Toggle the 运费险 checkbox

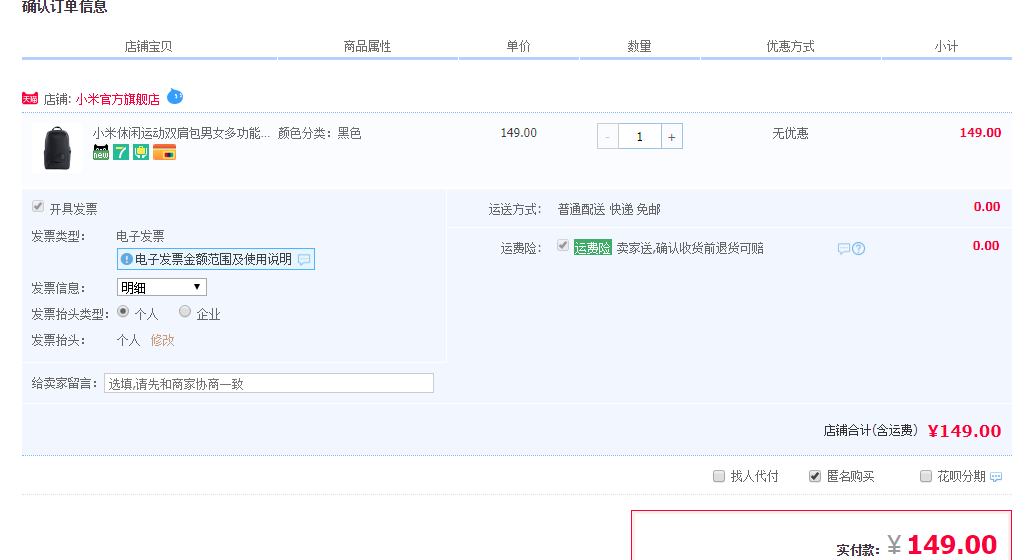click(563, 246)
